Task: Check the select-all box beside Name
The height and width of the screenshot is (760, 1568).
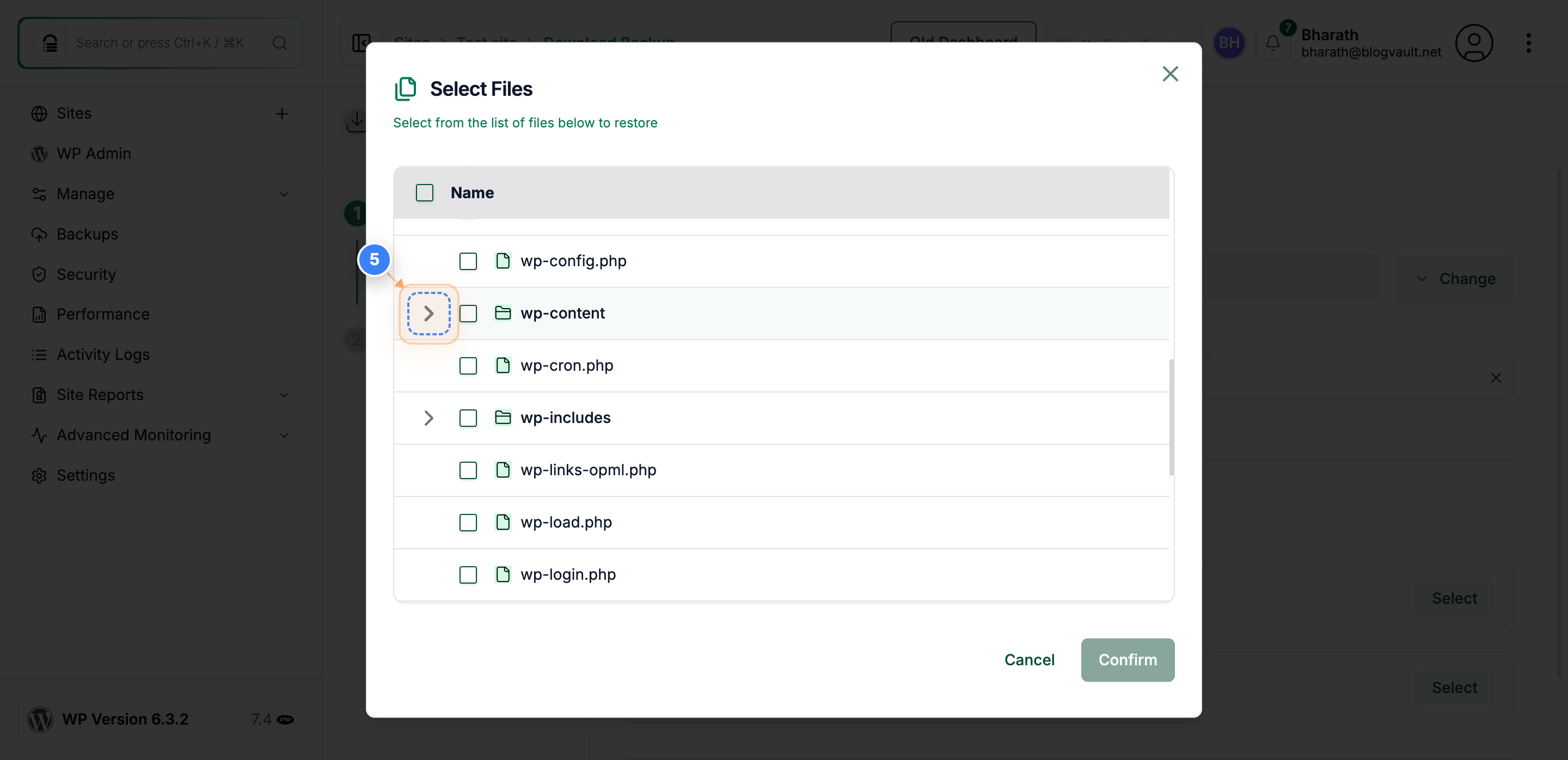Action: point(424,192)
